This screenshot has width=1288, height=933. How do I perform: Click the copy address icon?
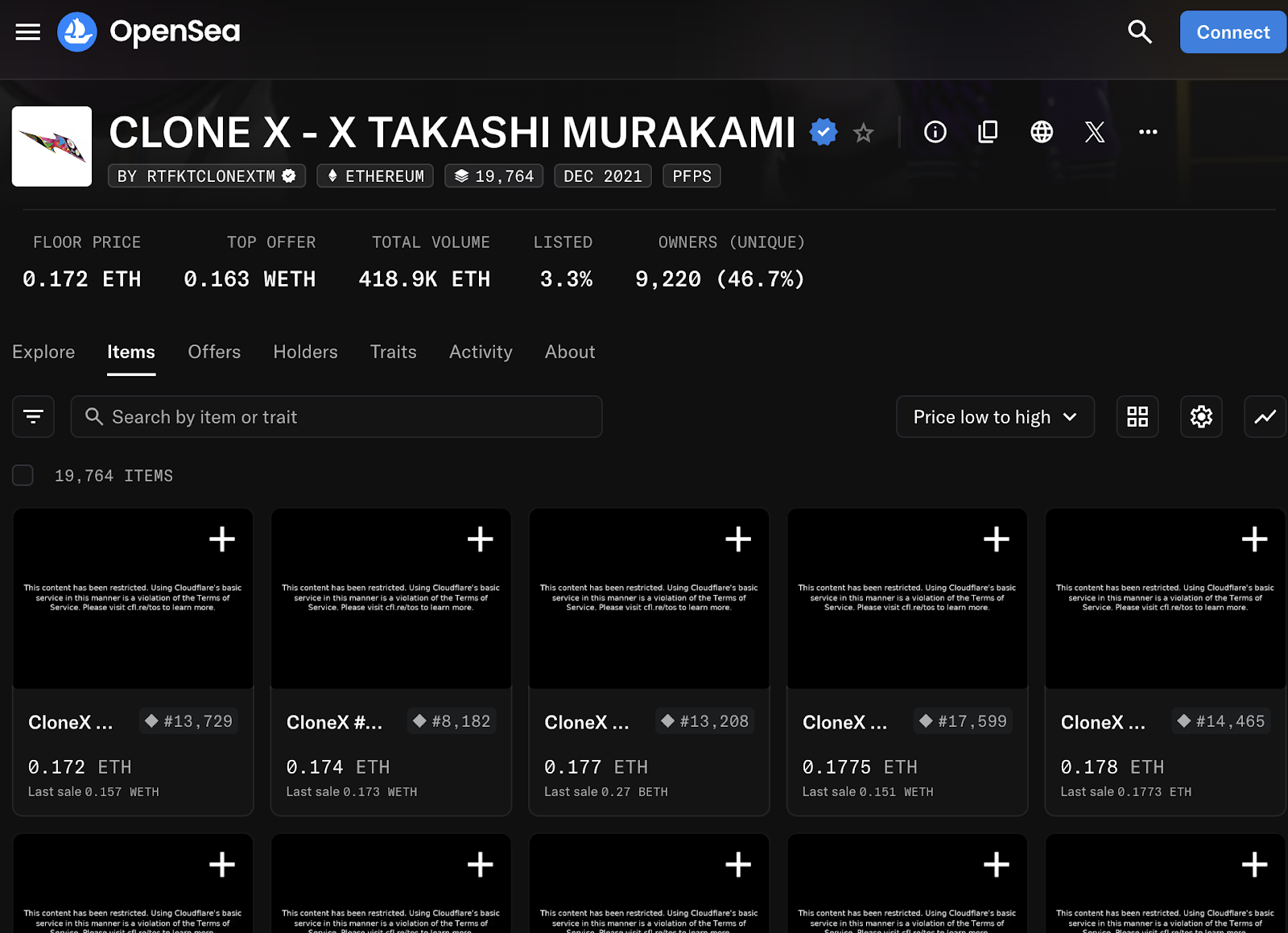(x=988, y=132)
